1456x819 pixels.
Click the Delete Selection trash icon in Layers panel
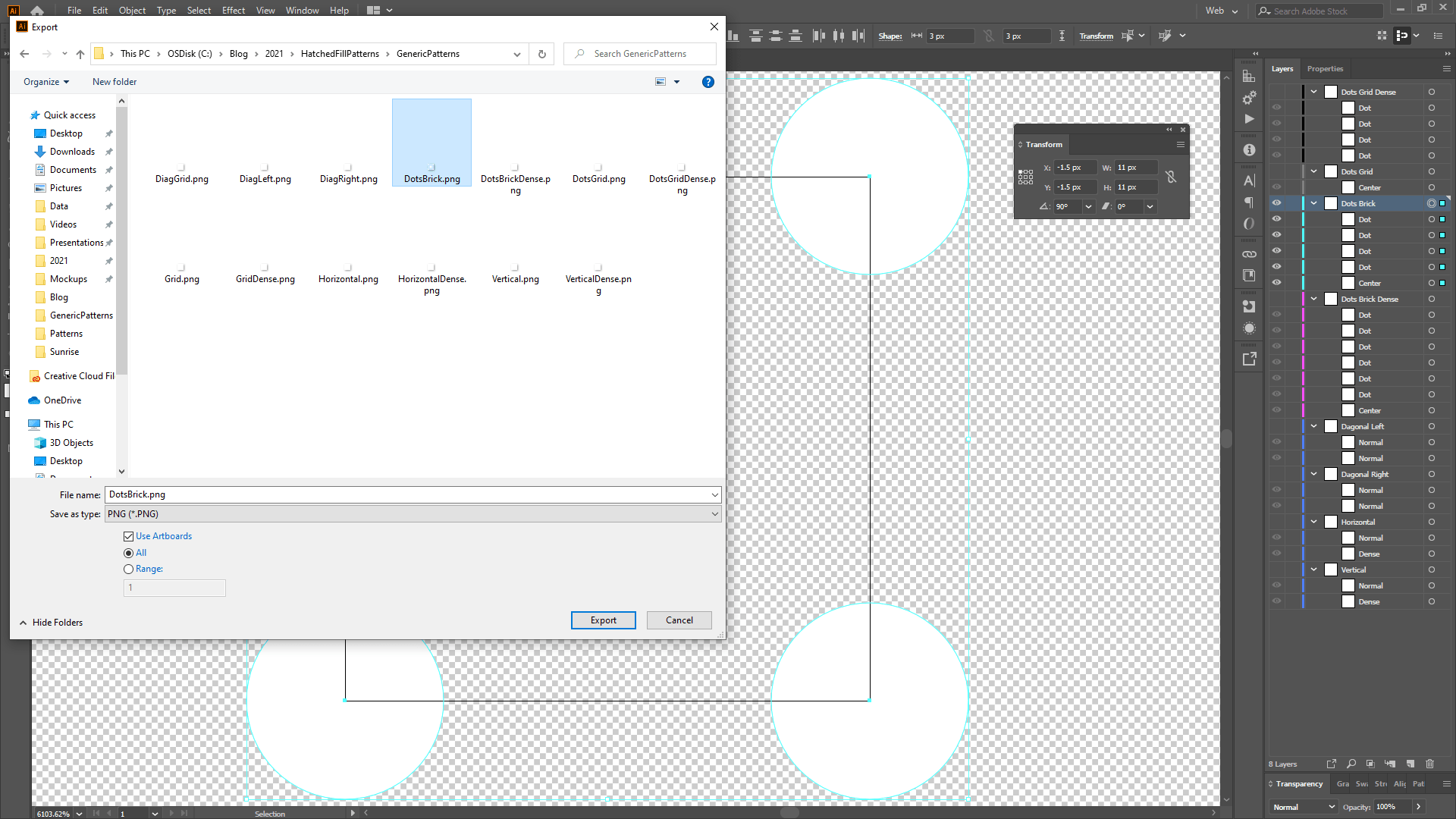(x=1429, y=764)
